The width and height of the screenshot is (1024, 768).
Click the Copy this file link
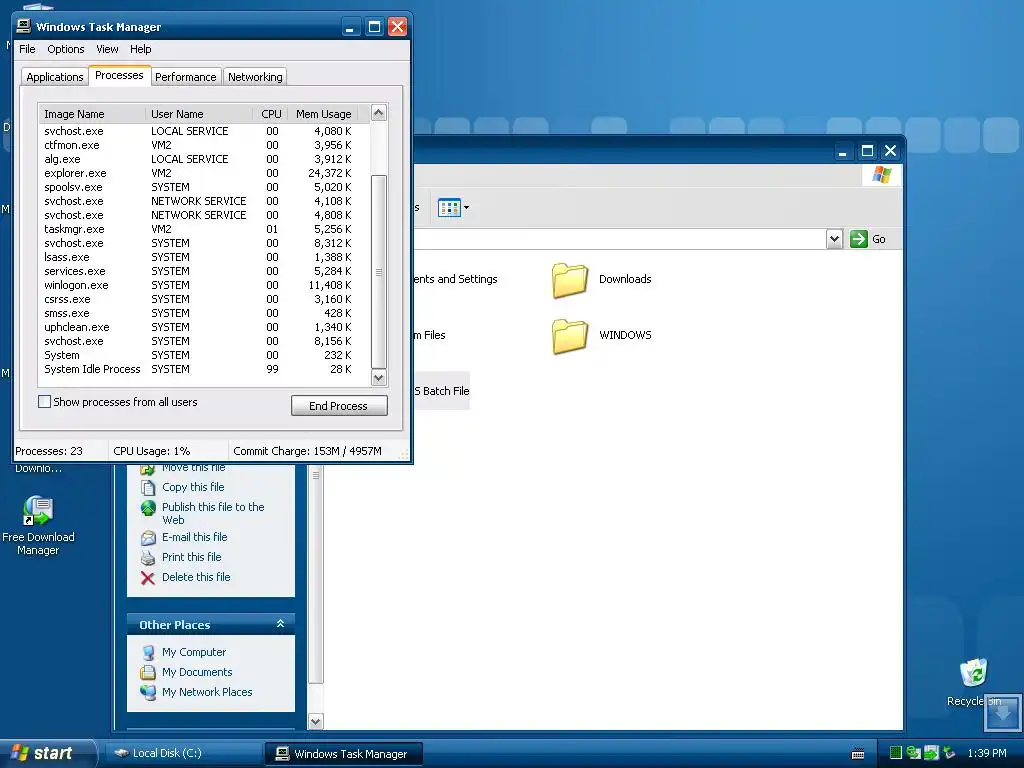coord(193,487)
